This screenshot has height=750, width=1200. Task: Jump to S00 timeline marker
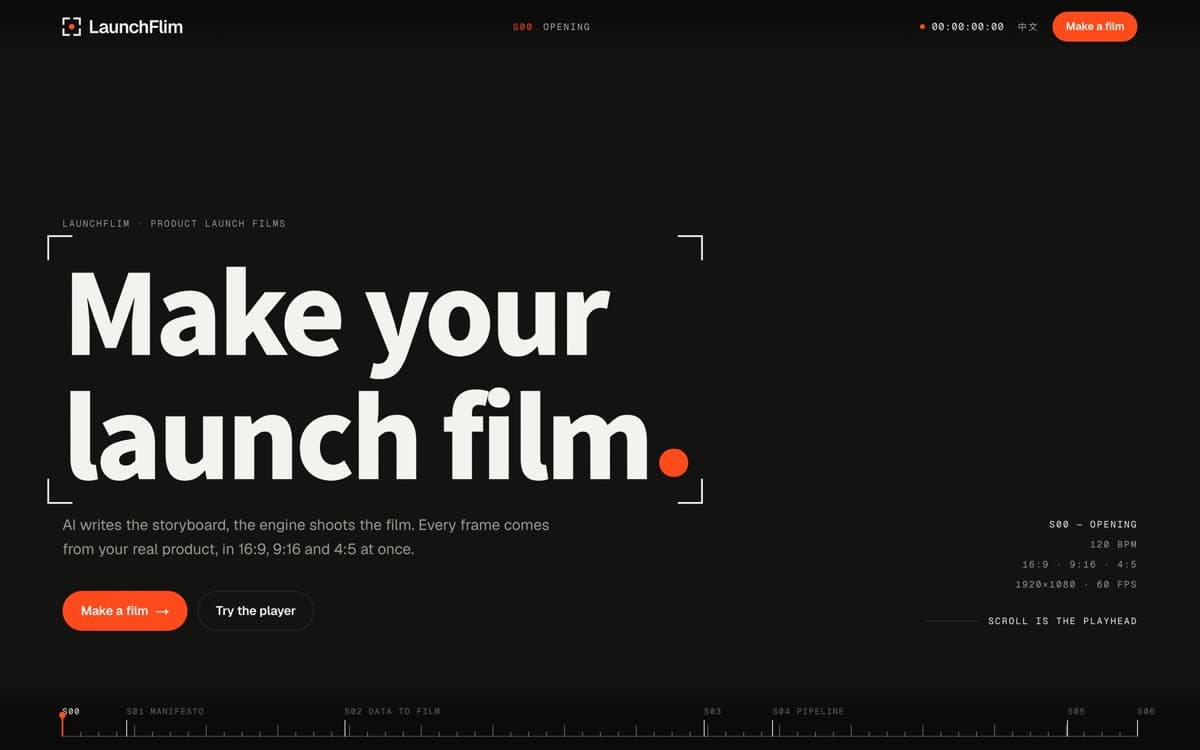coord(71,711)
